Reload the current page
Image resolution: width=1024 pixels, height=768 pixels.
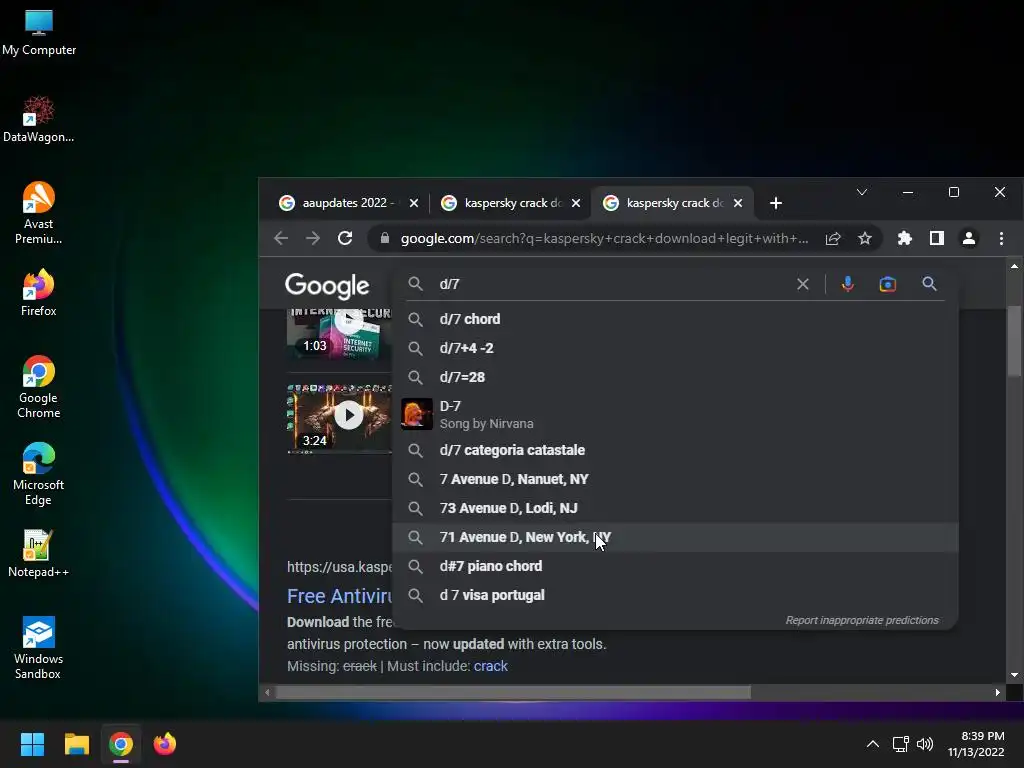tap(345, 238)
